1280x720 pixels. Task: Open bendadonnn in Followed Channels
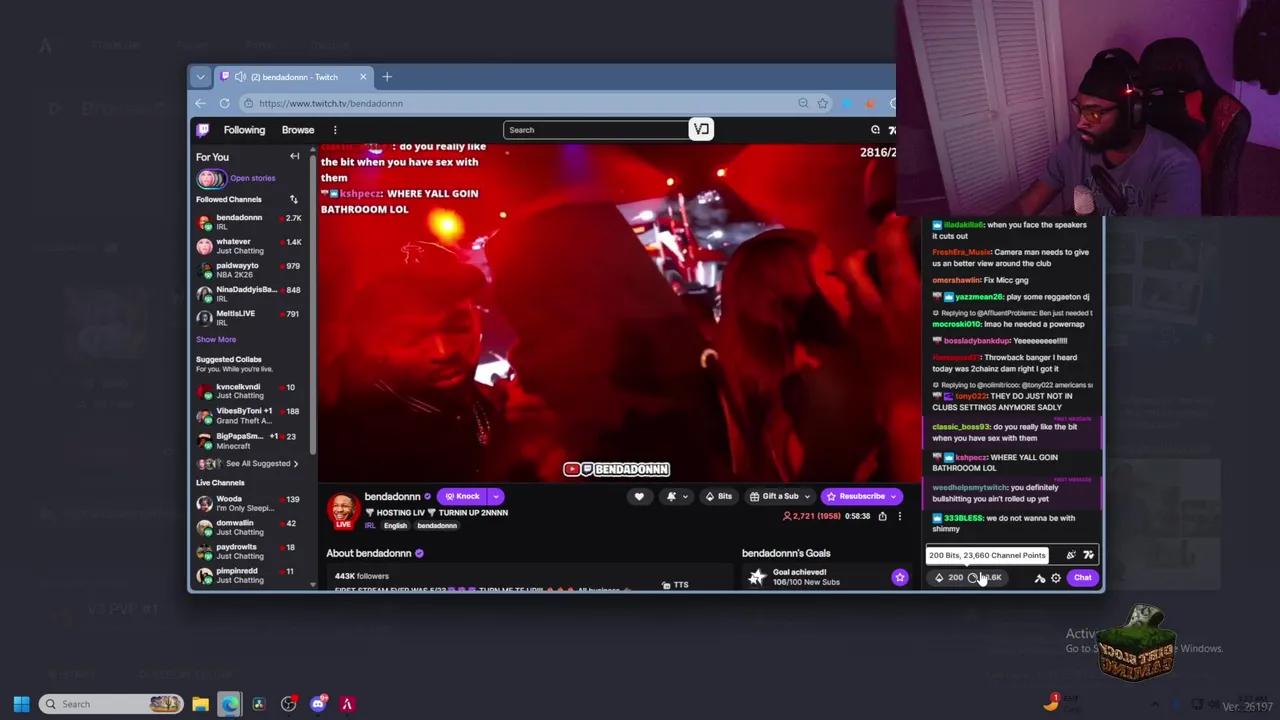[x=249, y=222]
